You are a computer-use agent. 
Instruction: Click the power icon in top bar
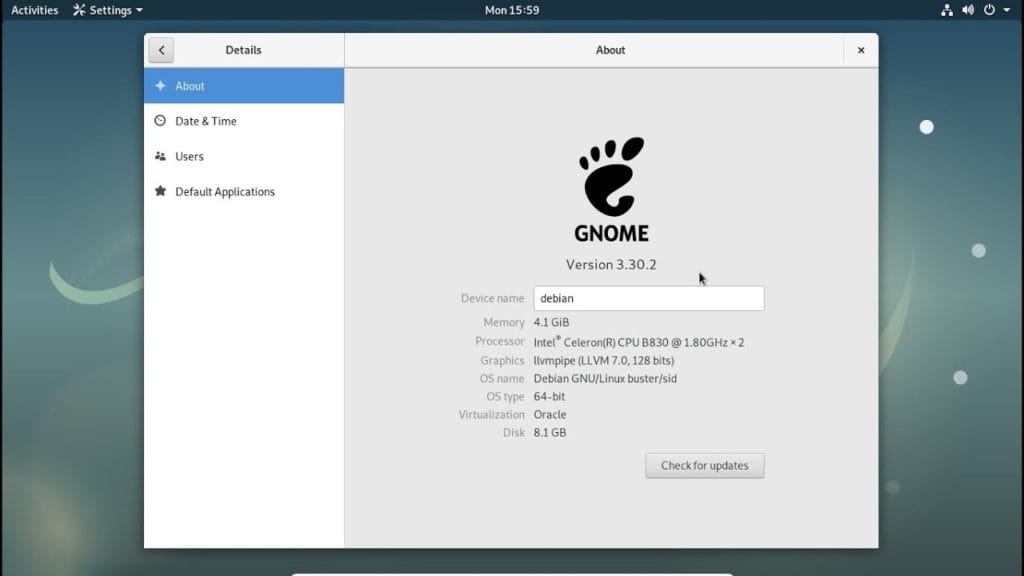pos(989,10)
